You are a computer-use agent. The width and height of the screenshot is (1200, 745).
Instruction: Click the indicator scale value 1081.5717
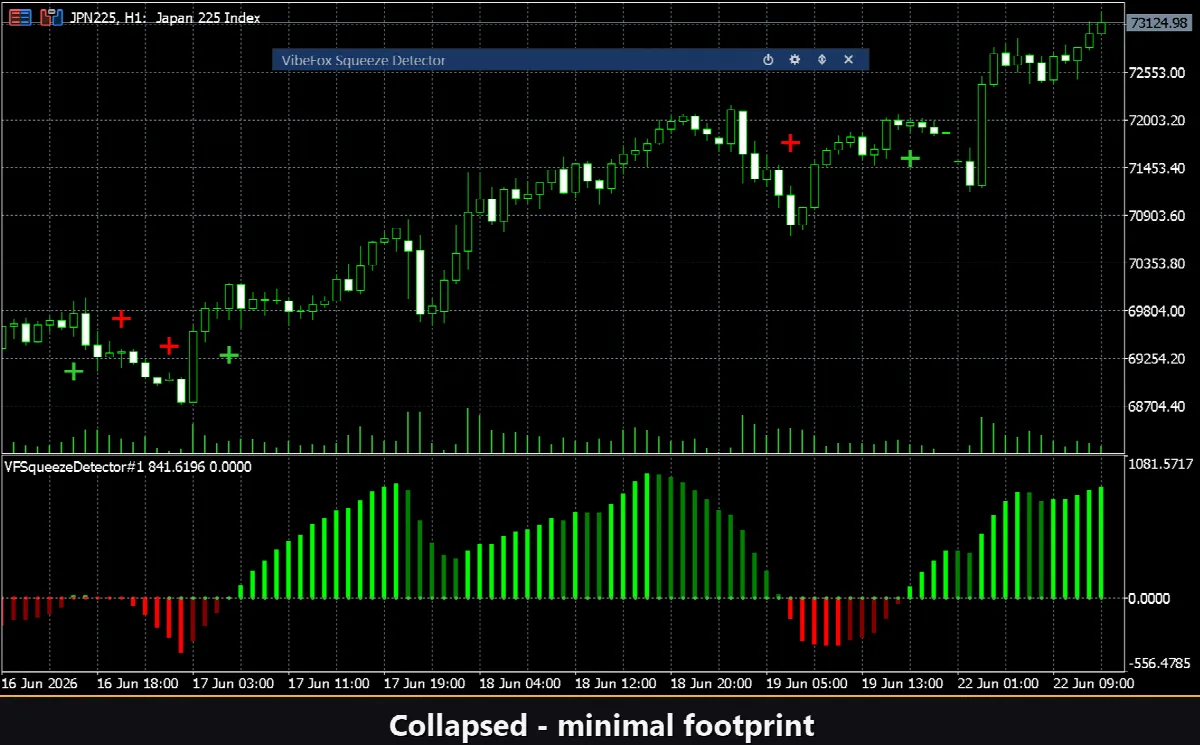(1162, 464)
